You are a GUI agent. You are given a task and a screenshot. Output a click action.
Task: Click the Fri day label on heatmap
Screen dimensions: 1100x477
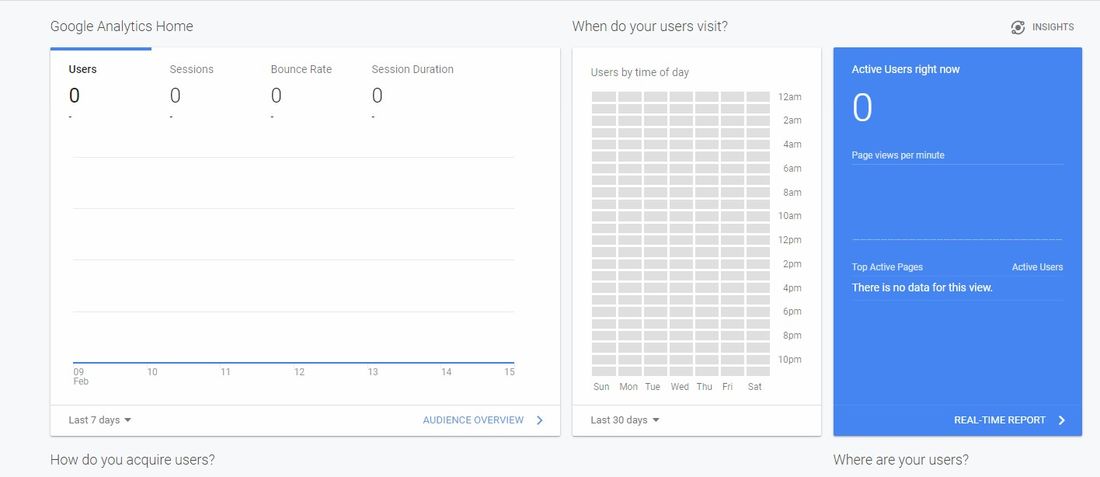point(727,387)
